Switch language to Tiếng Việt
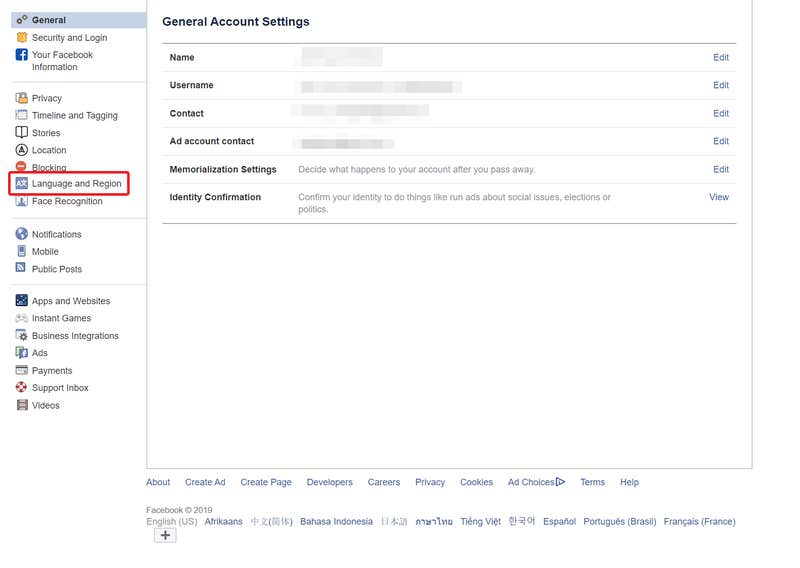The image size is (800, 568). pos(481,522)
